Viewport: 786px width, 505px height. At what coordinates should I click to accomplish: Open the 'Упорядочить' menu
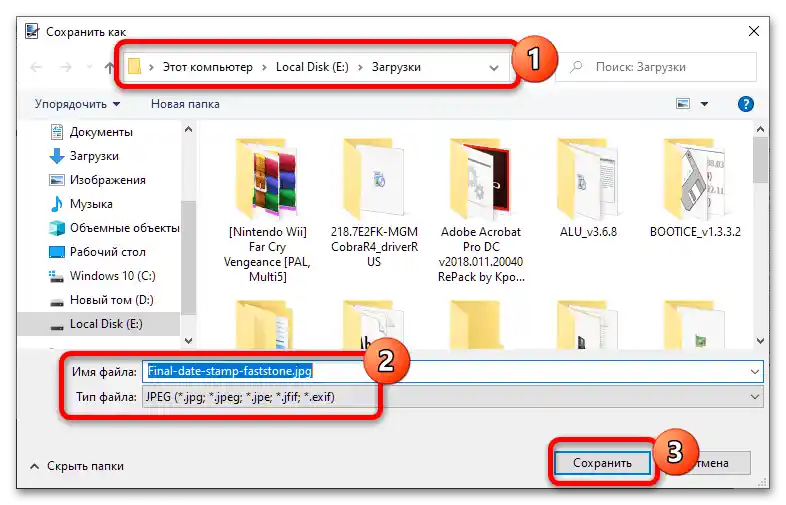[77, 104]
